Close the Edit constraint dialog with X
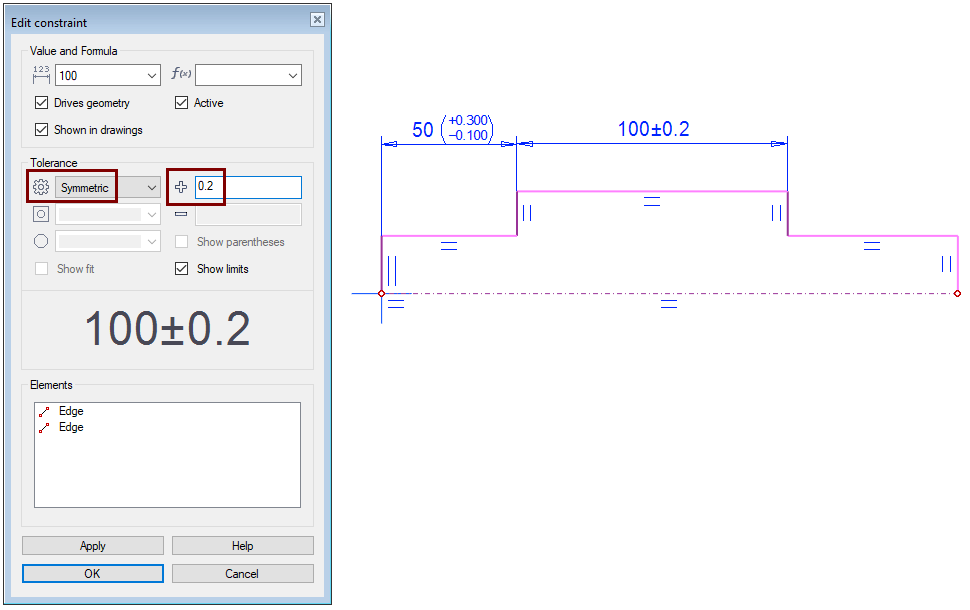 317,20
